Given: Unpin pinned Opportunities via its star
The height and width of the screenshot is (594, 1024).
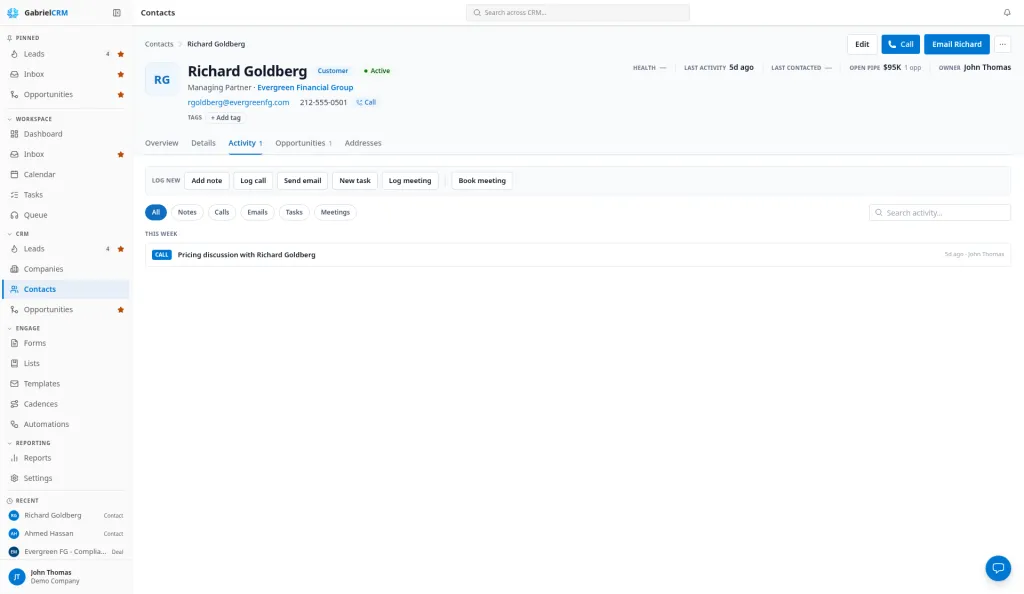Looking at the screenshot, I should pos(121,95).
